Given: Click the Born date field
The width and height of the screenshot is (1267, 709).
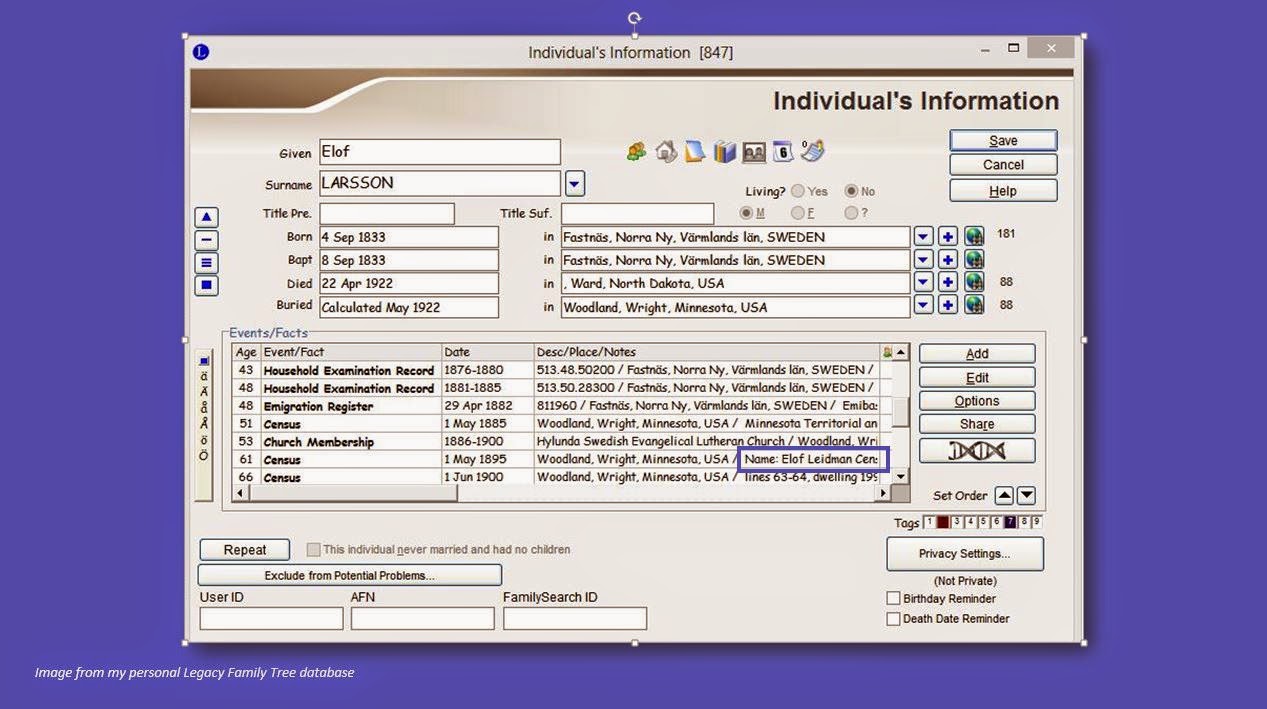Looking at the screenshot, I should click(409, 237).
